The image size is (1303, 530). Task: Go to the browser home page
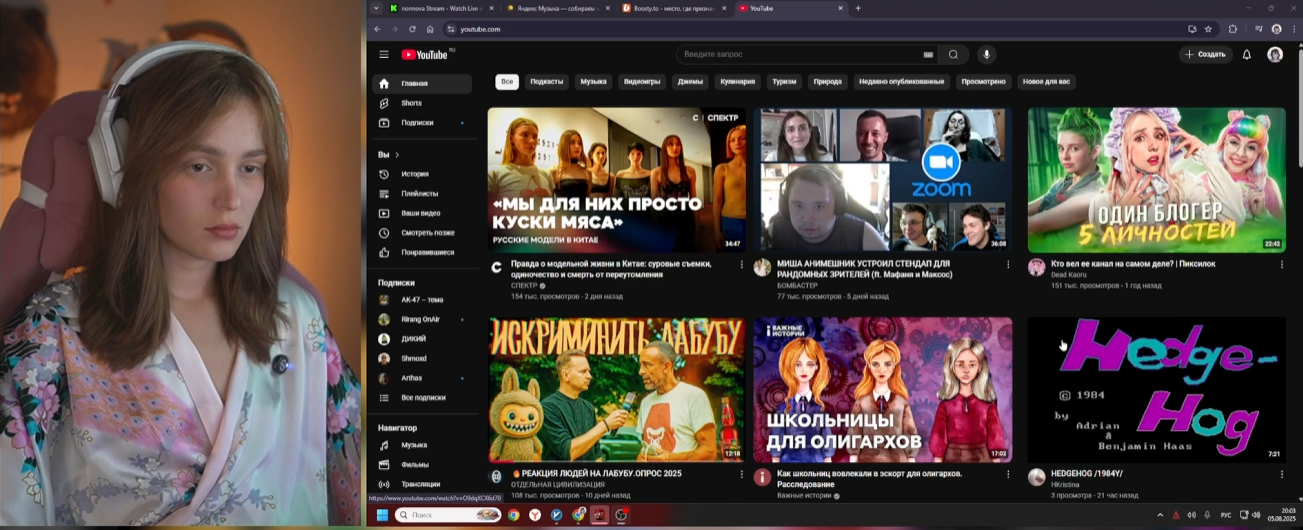pyautogui.click(x=430, y=29)
